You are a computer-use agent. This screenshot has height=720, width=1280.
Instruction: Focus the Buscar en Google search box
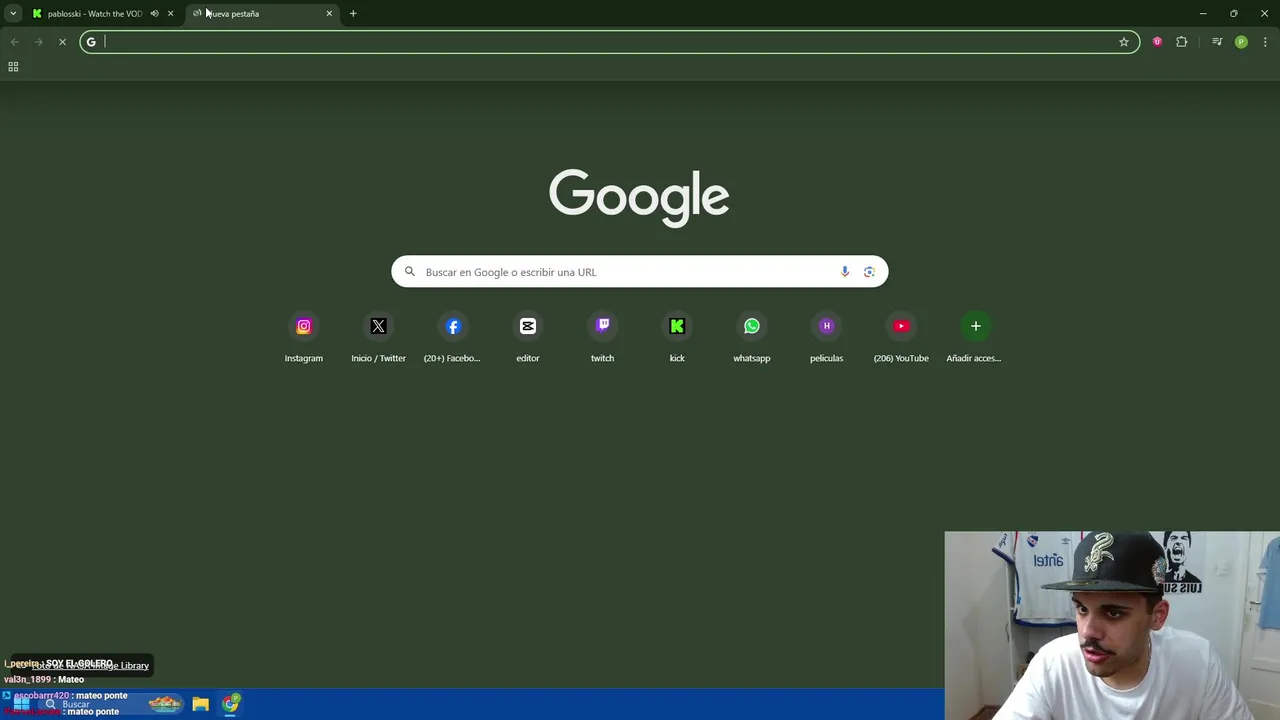coord(640,272)
